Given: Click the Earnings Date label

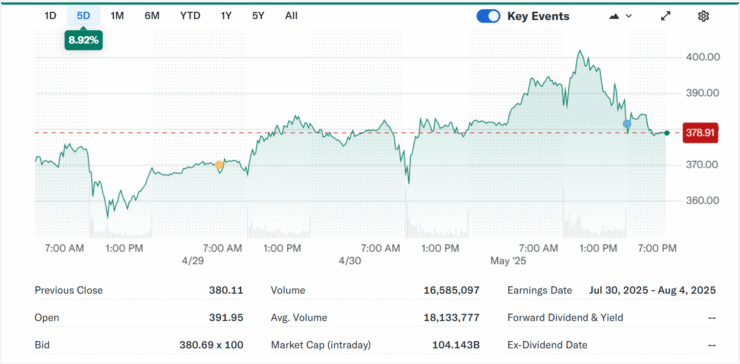Looking at the screenshot, I should 539,290.
